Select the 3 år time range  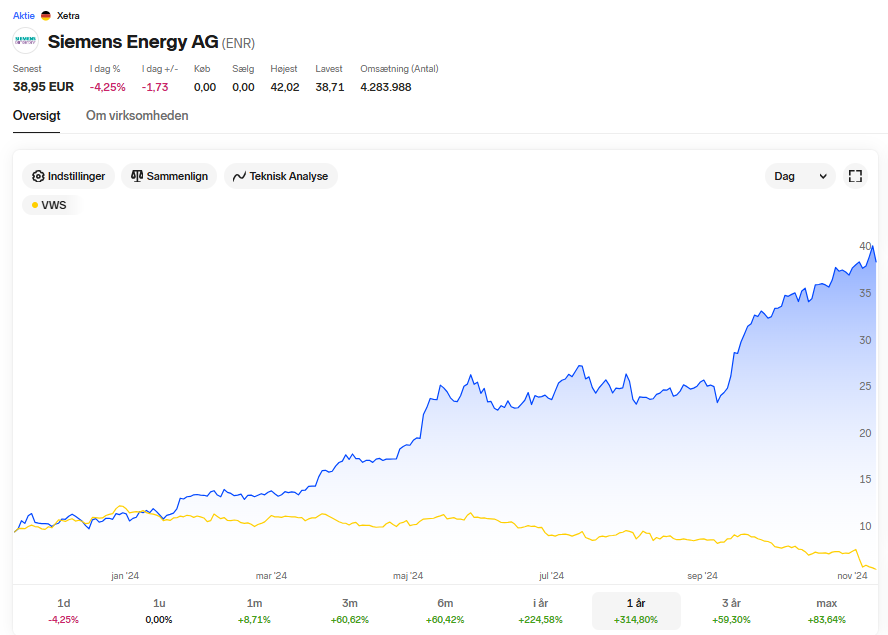click(x=732, y=611)
